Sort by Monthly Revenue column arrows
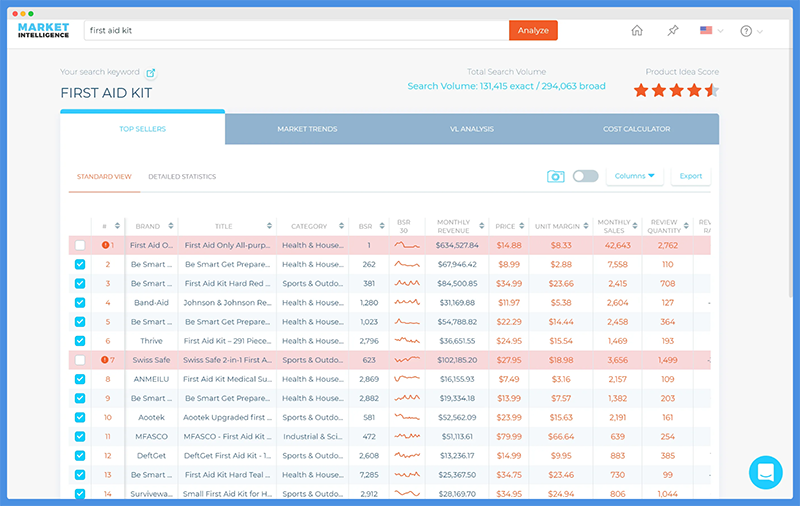800x506 pixels. (481, 226)
